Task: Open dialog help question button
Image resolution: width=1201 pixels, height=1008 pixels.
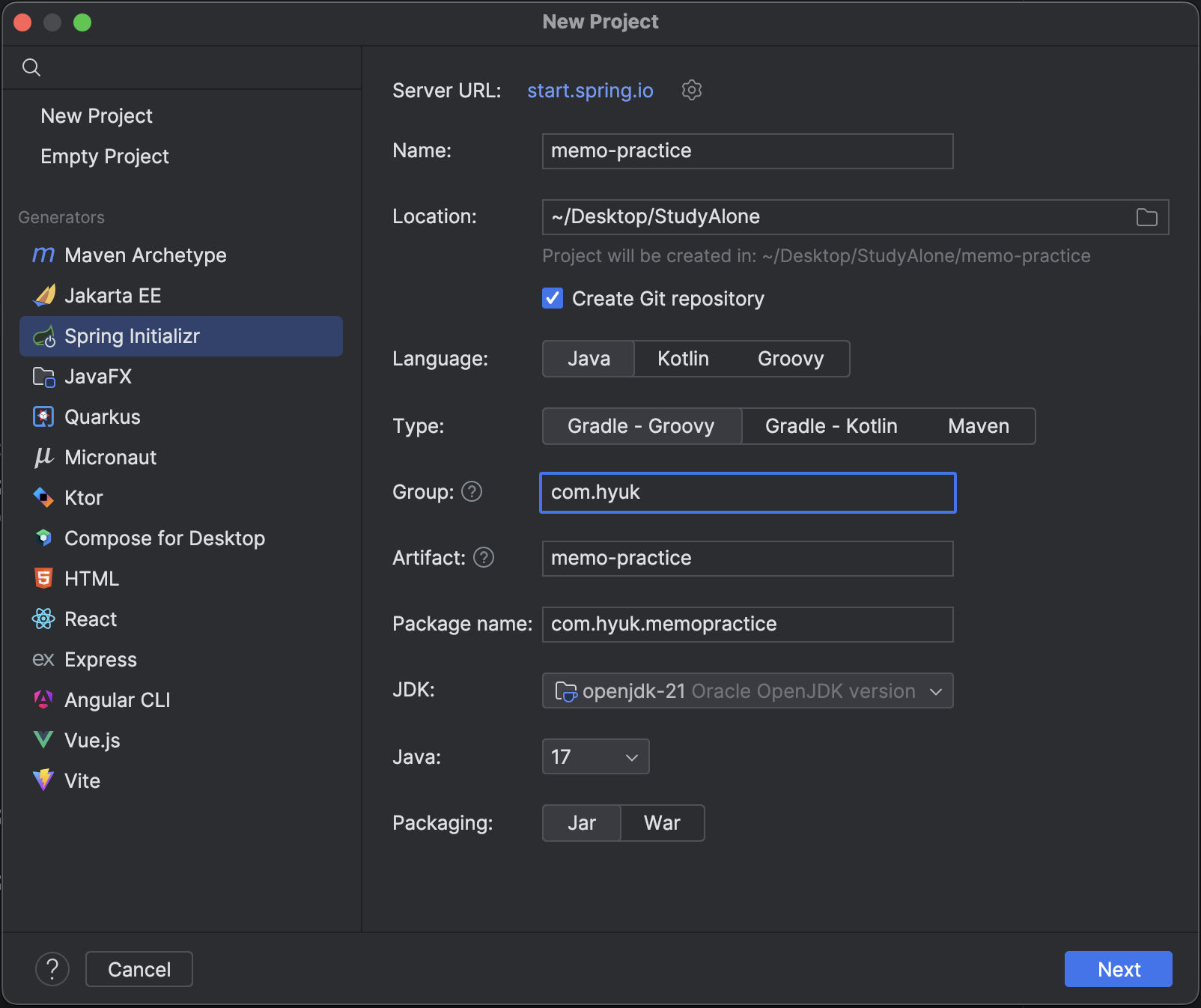Action: 52,969
